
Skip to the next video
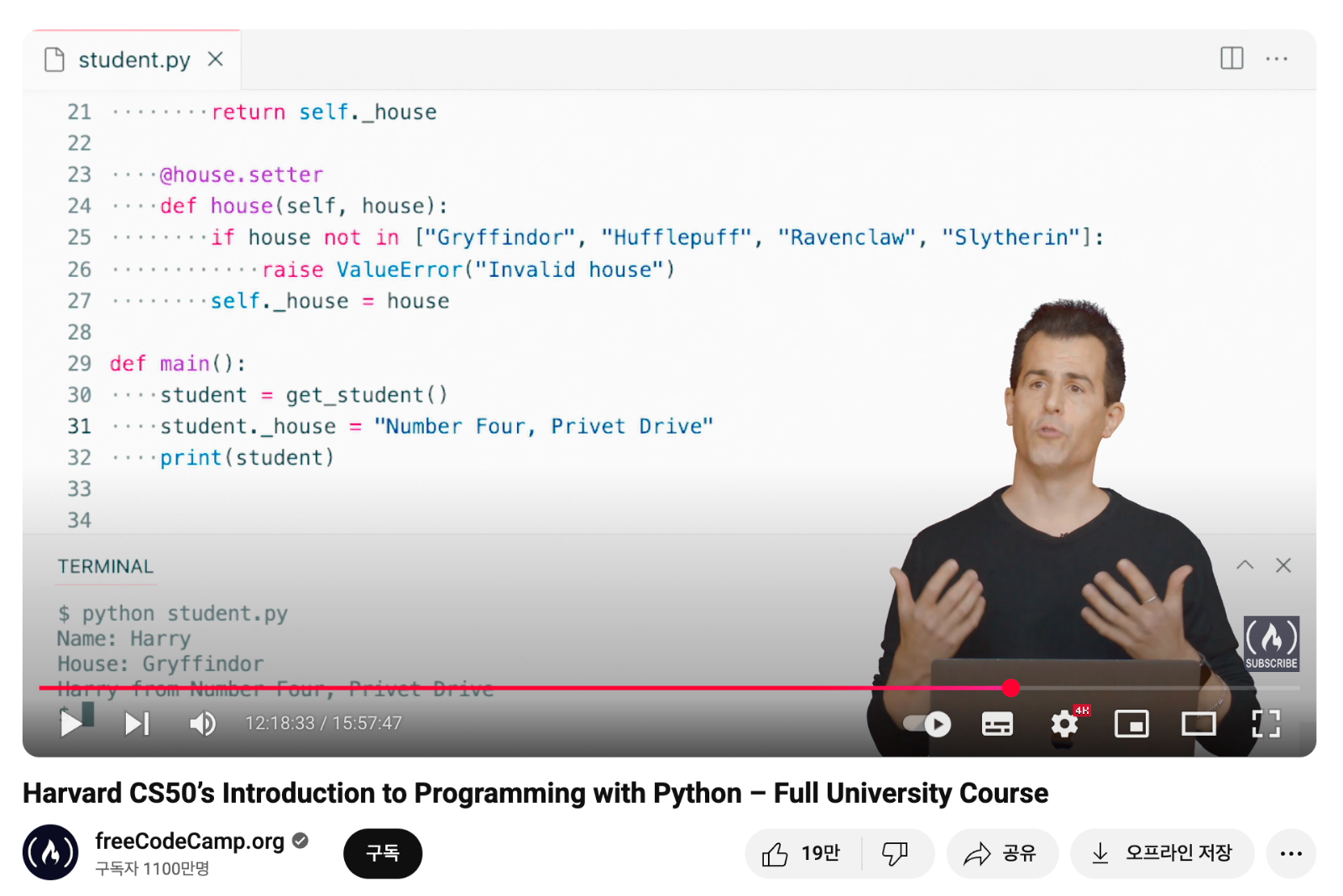coord(137,723)
